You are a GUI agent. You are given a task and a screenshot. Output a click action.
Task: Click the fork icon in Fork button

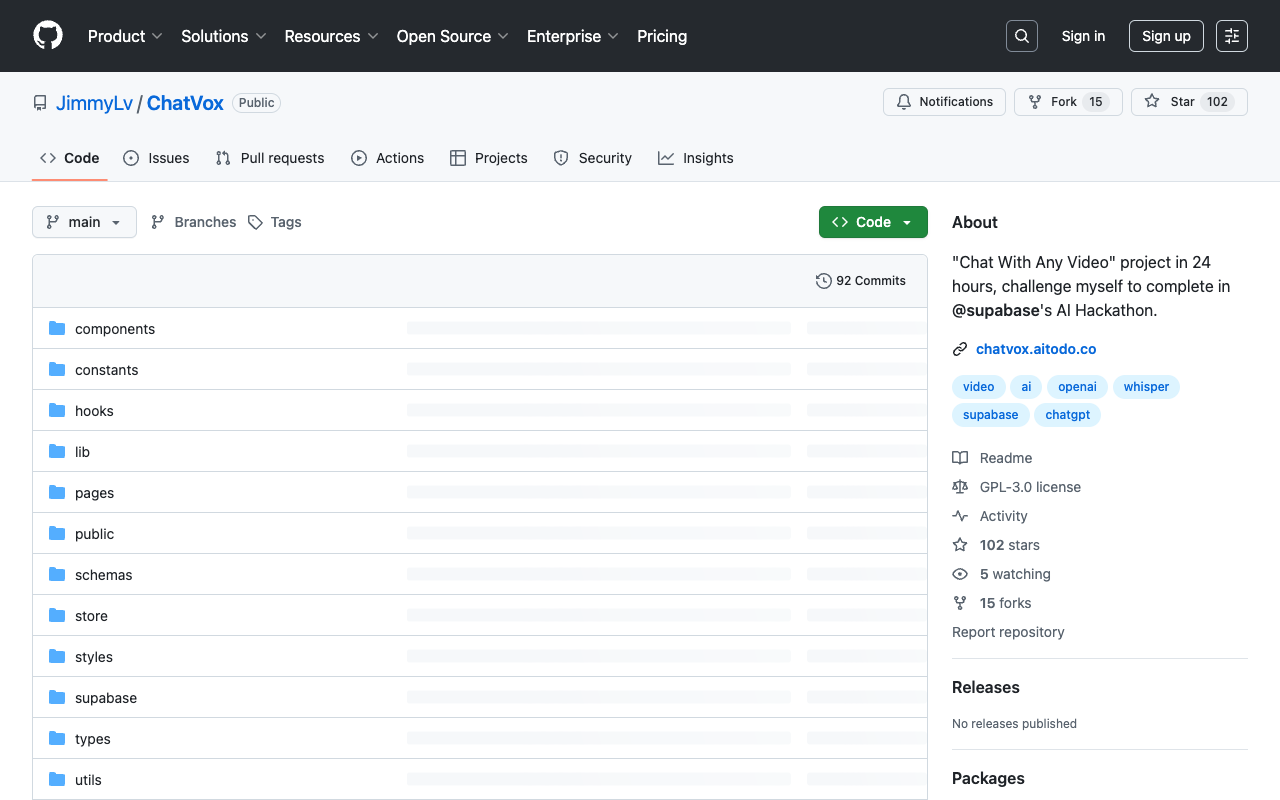coord(1035,102)
